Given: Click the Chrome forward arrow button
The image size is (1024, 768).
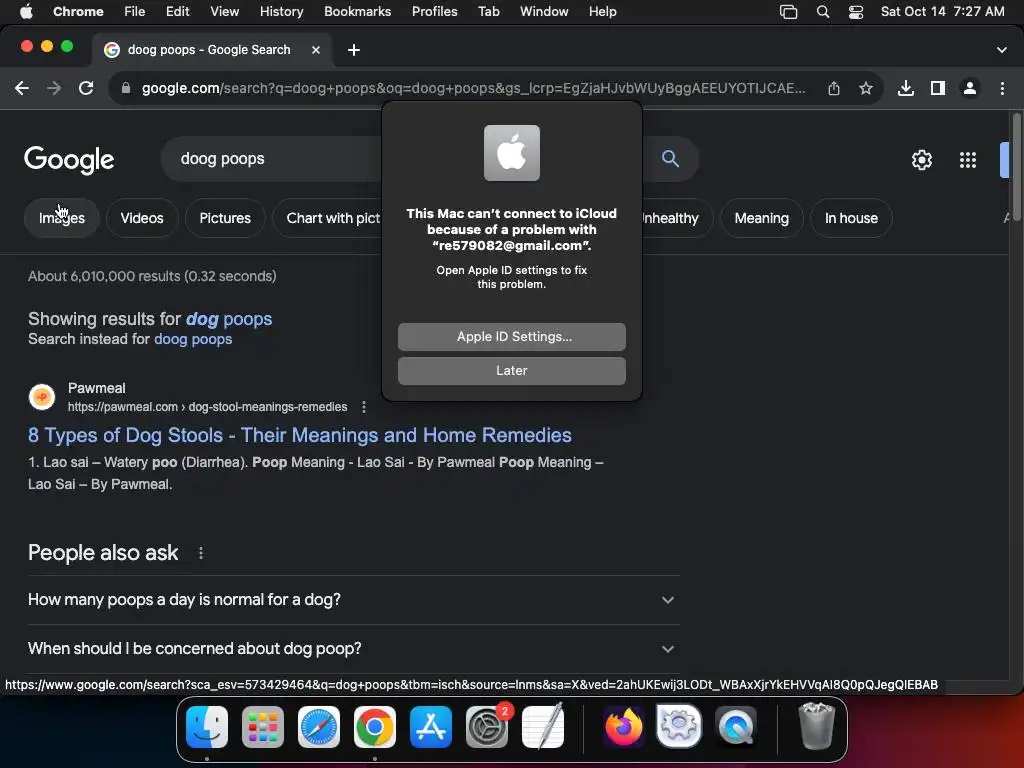Looking at the screenshot, I should point(54,88).
